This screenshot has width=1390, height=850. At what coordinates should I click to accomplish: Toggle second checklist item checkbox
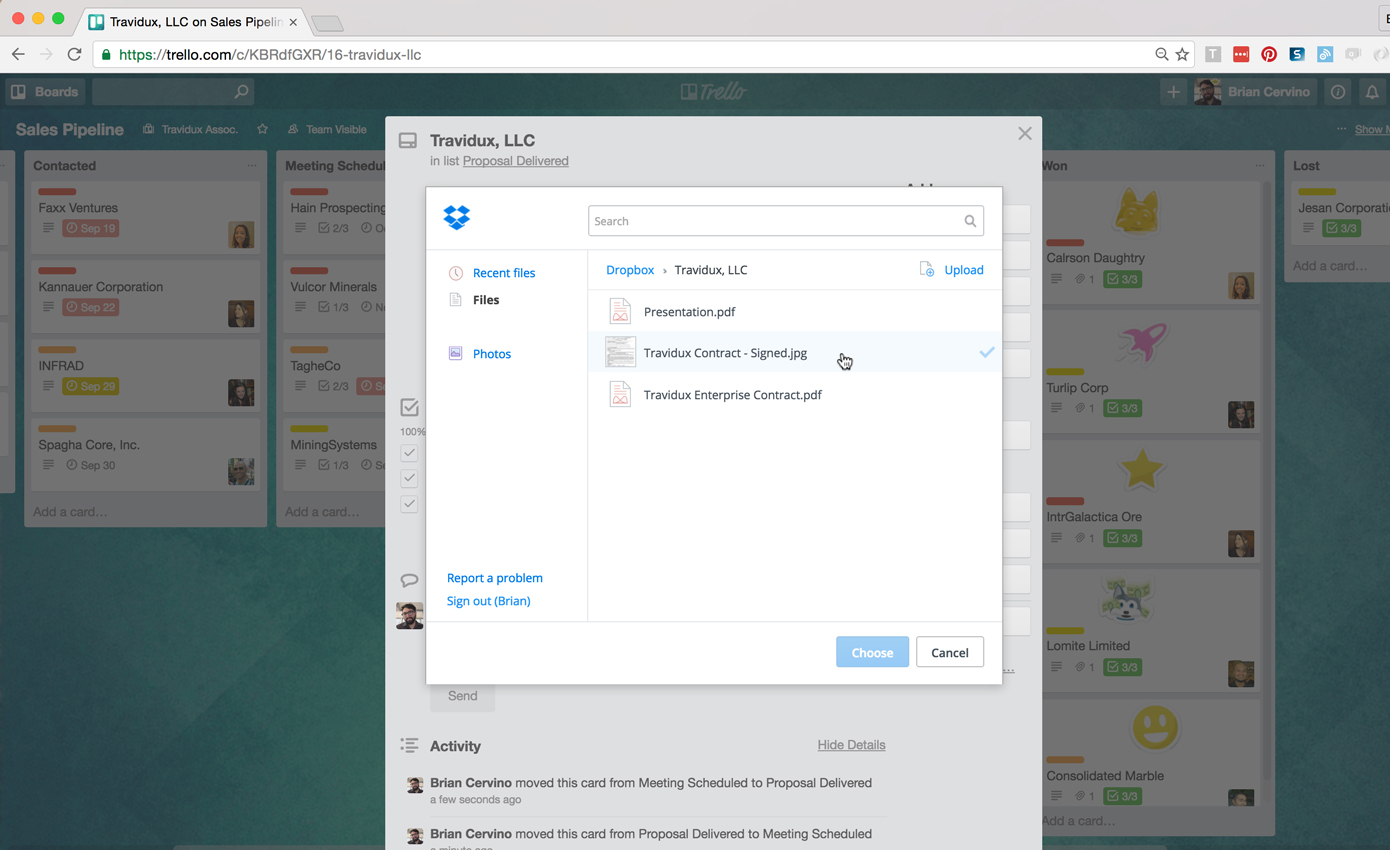pos(409,478)
